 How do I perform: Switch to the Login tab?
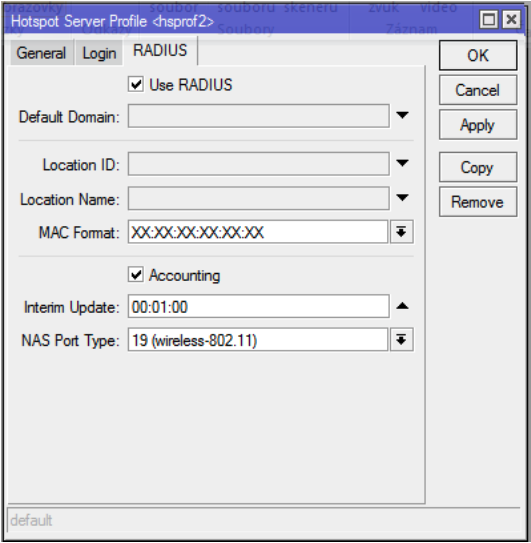[99, 53]
